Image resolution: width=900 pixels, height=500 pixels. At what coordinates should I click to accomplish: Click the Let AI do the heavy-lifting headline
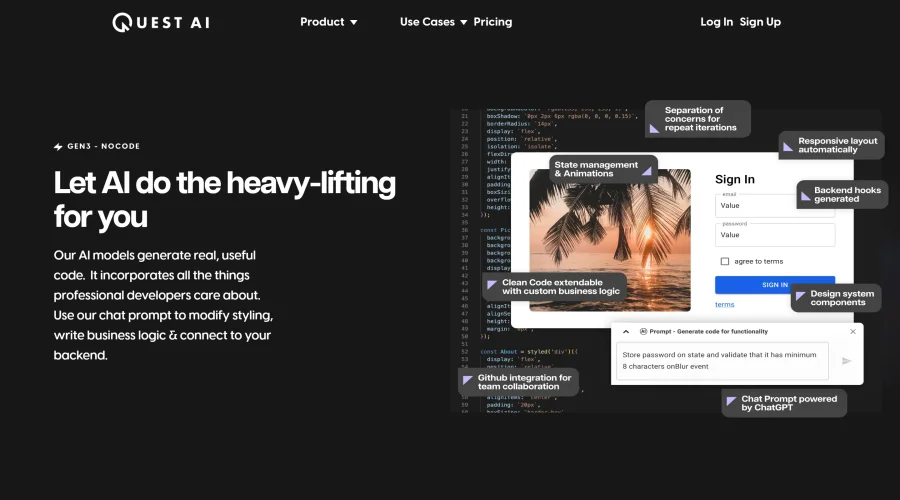tap(224, 200)
